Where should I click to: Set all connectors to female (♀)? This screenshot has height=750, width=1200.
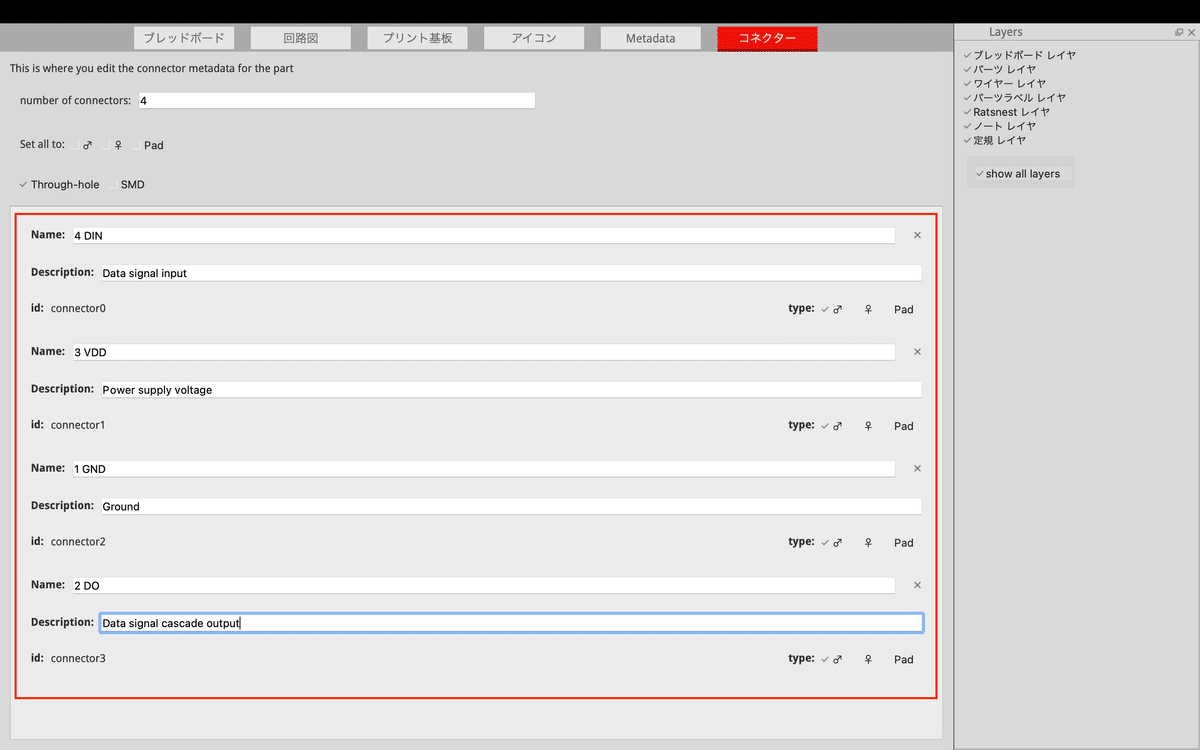[113, 145]
